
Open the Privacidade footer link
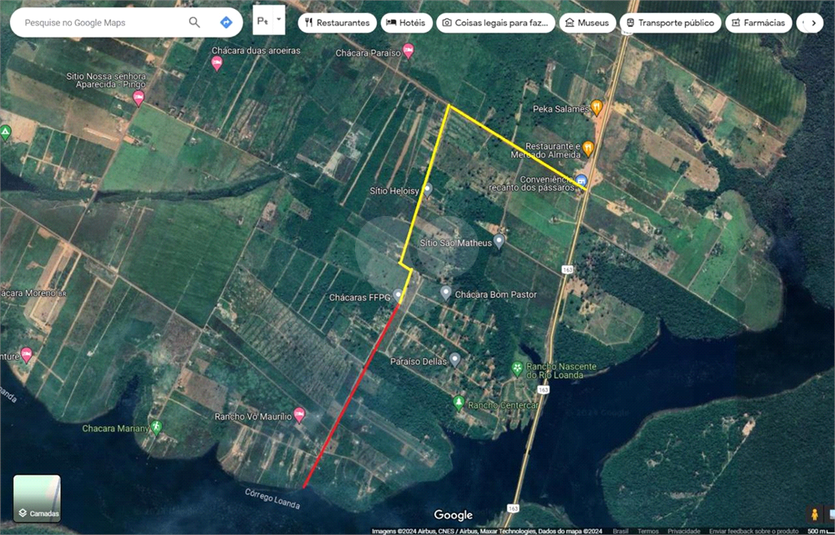[x=683, y=531]
